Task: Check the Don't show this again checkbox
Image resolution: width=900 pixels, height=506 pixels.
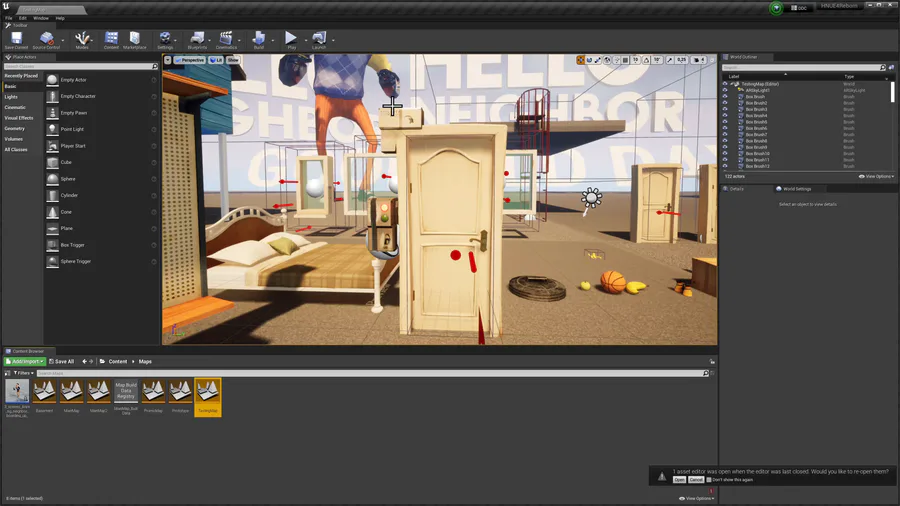Action: click(709, 480)
